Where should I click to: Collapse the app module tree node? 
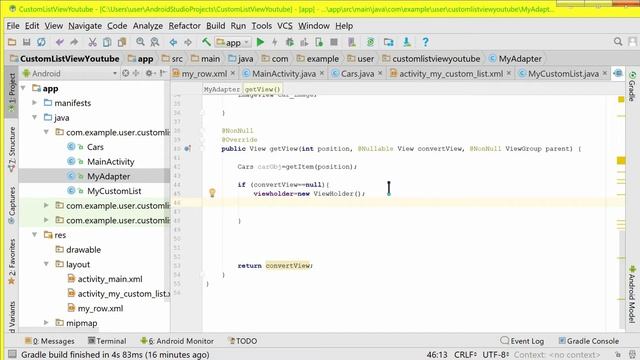tap(23, 88)
